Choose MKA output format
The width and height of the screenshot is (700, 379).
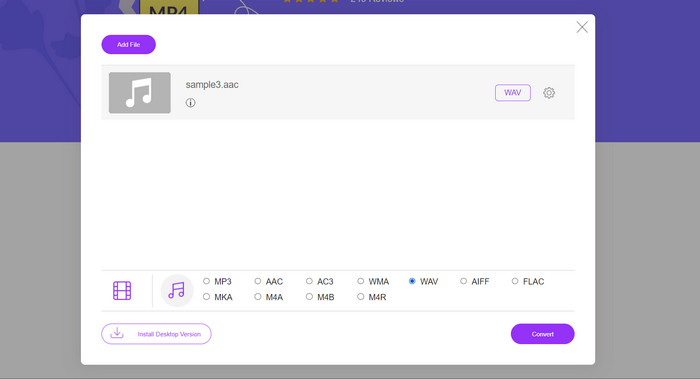point(206,297)
